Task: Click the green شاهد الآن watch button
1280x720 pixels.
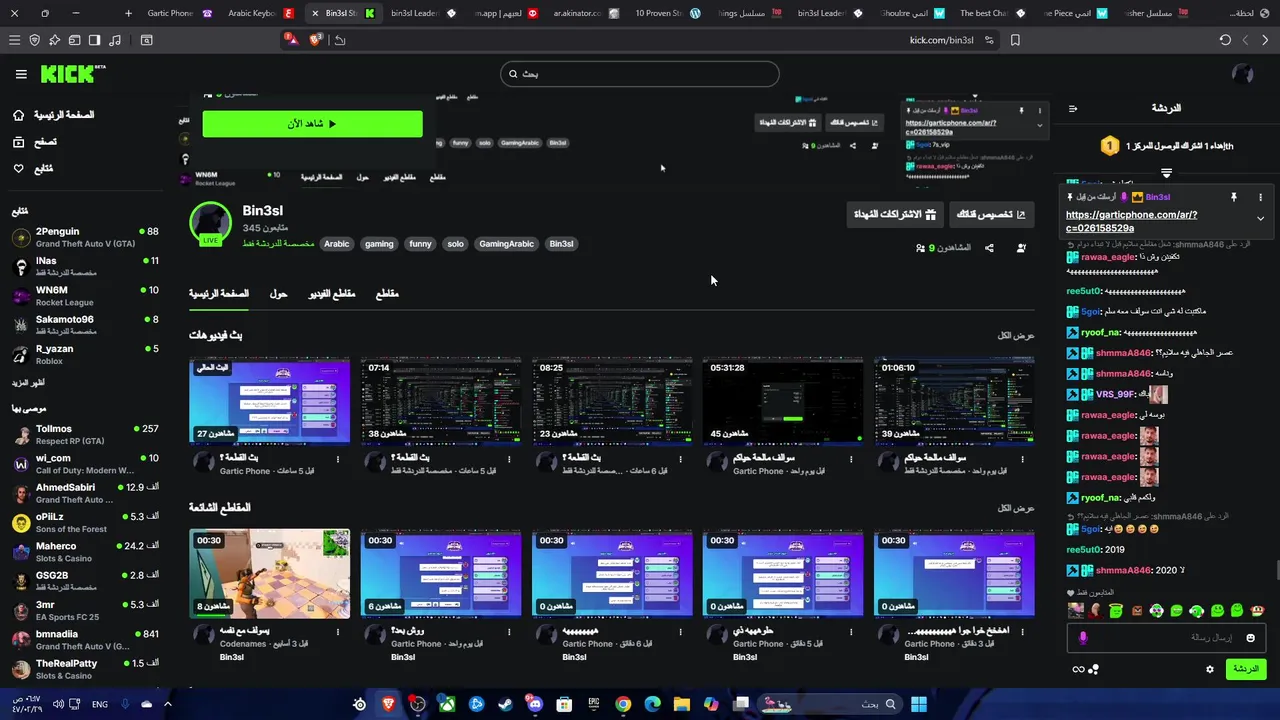Action: click(x=312, y=124)
